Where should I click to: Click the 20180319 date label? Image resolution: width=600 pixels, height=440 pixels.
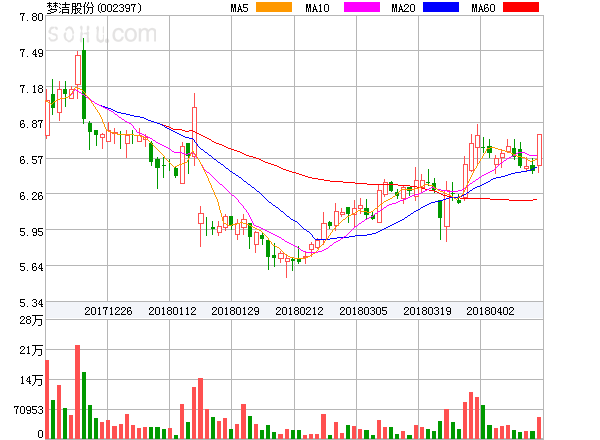427,311
